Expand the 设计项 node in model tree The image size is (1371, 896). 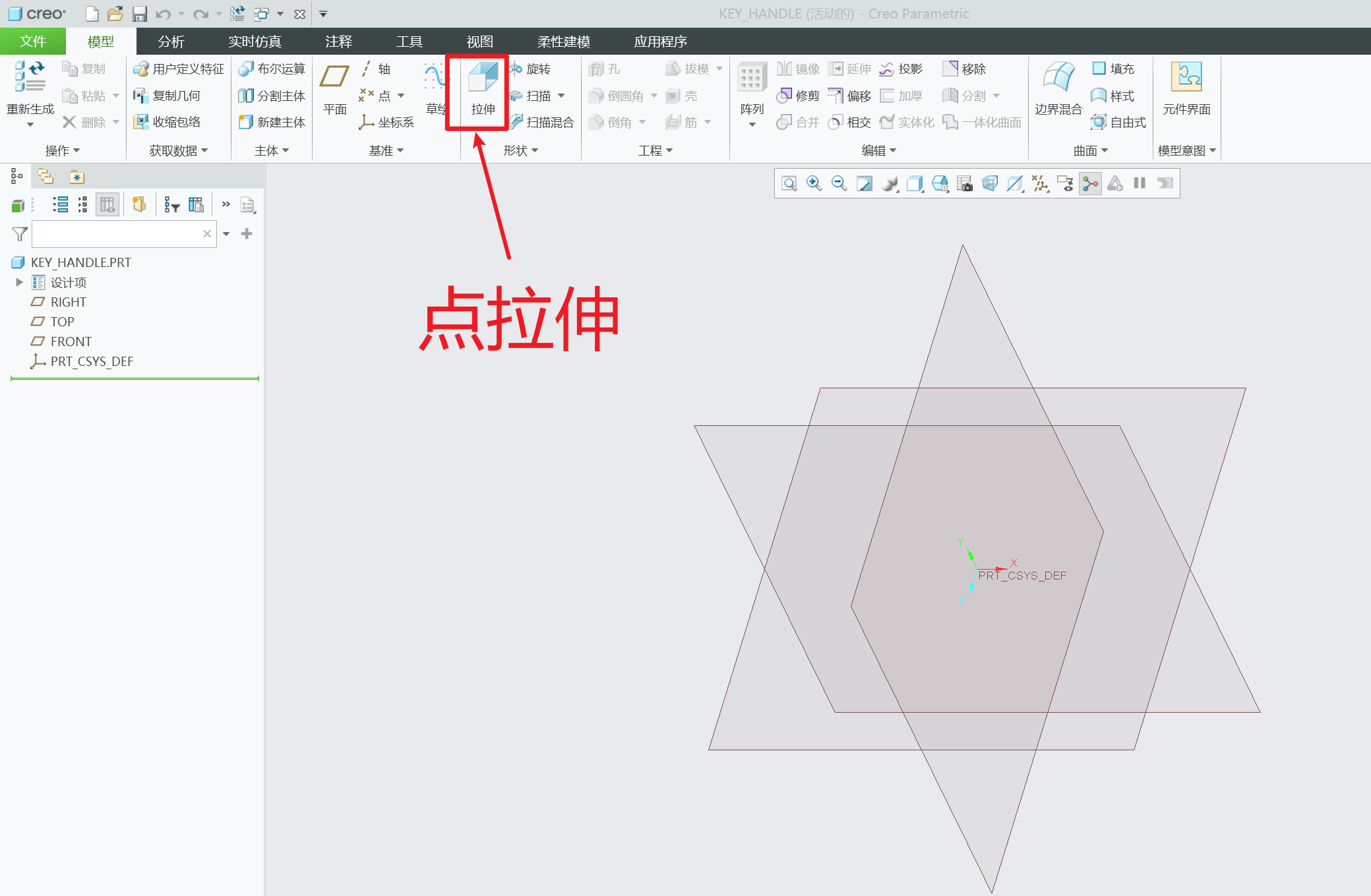pos(19,282)
